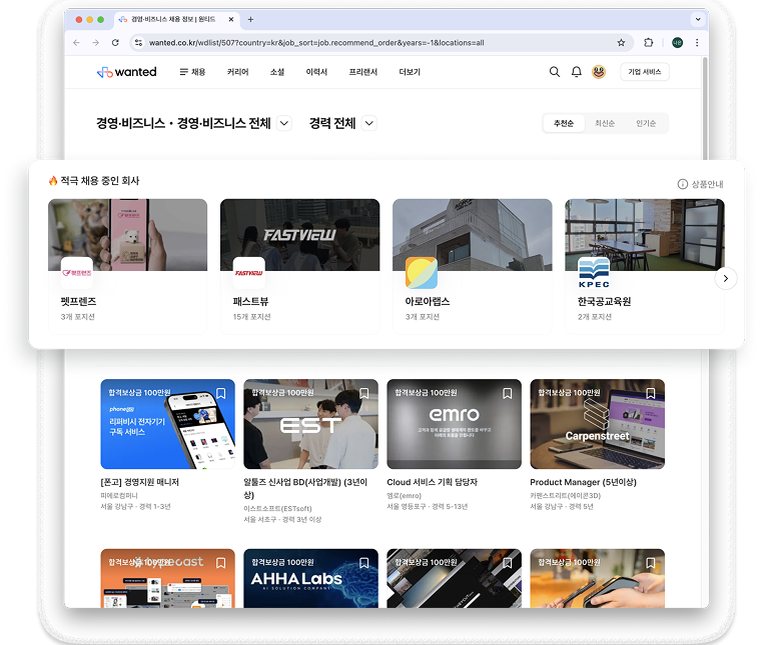
Task: Bookmark the orange typecast job card
Action: tap(221, 563)
